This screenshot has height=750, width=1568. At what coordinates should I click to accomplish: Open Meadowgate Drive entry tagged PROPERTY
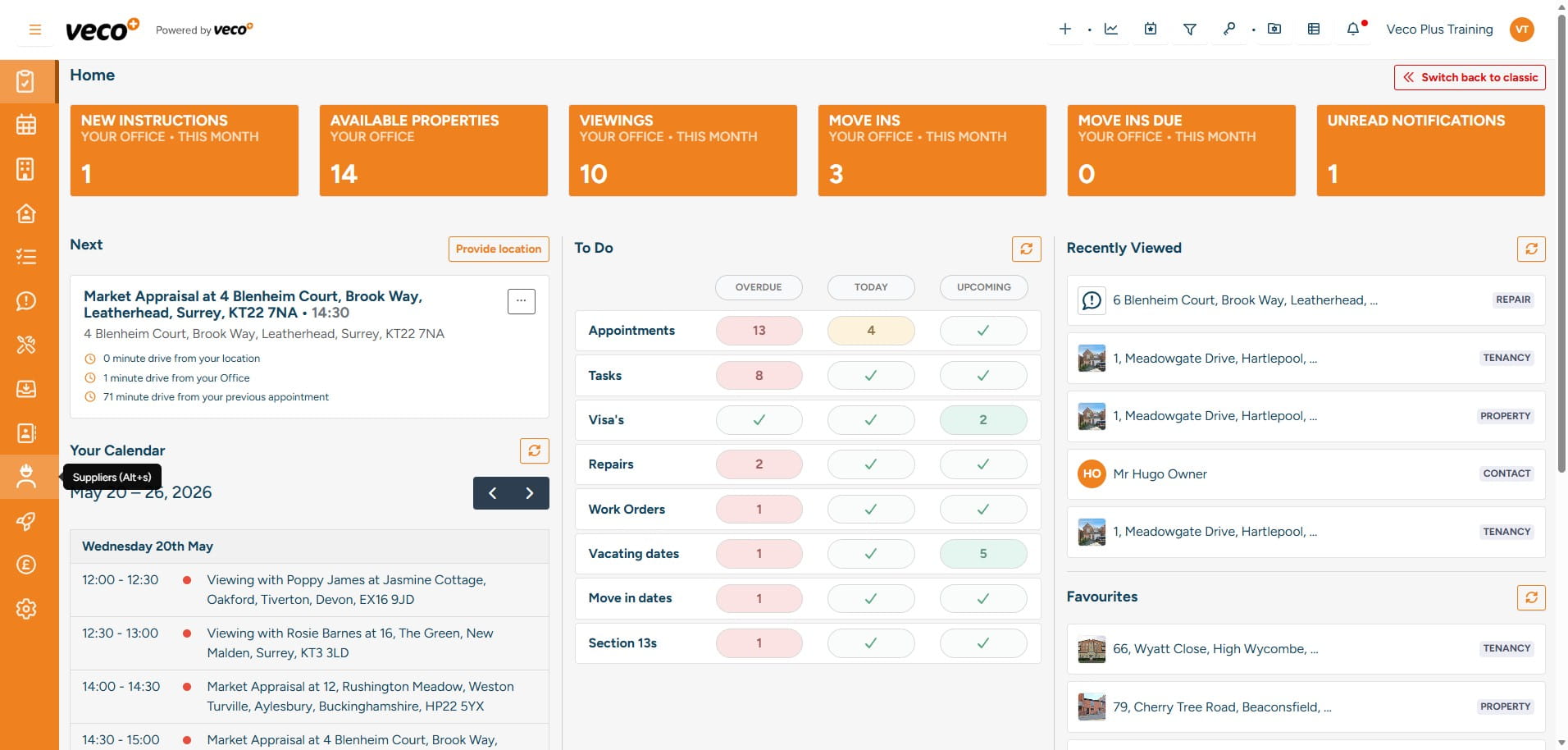coord(1306,416)
